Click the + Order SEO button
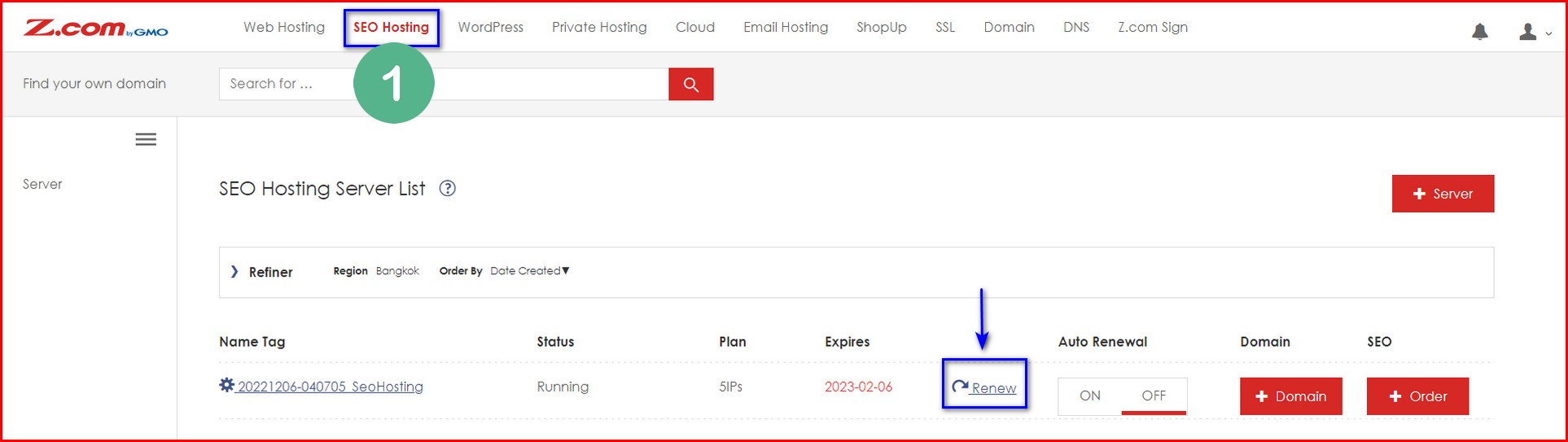1568x442 pixels. 1417,396
